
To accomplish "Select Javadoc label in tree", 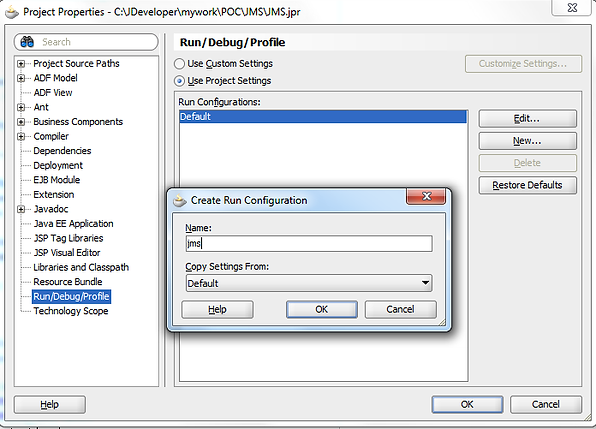I will coord(51,209).
